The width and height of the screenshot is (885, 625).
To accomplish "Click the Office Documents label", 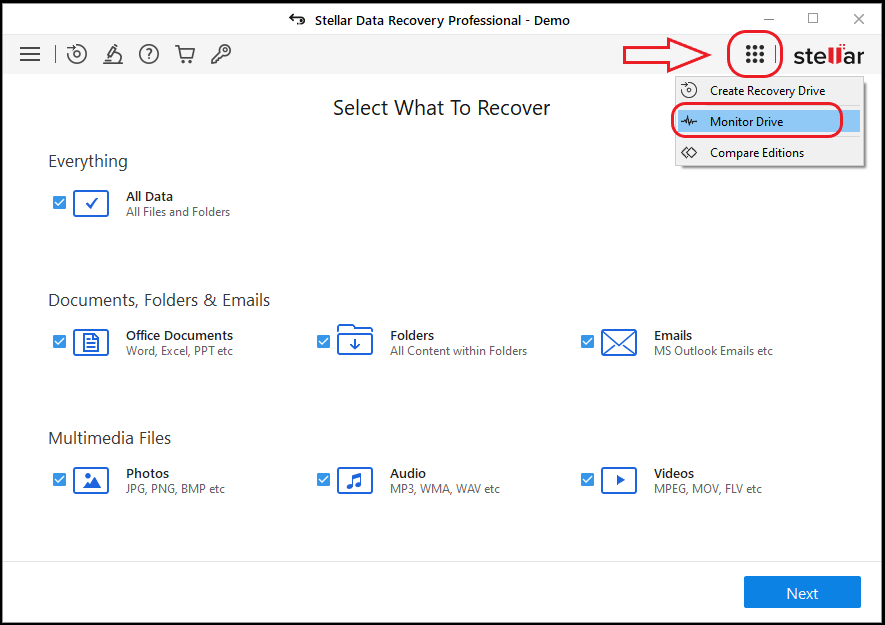I will click(x=179, y=335).
